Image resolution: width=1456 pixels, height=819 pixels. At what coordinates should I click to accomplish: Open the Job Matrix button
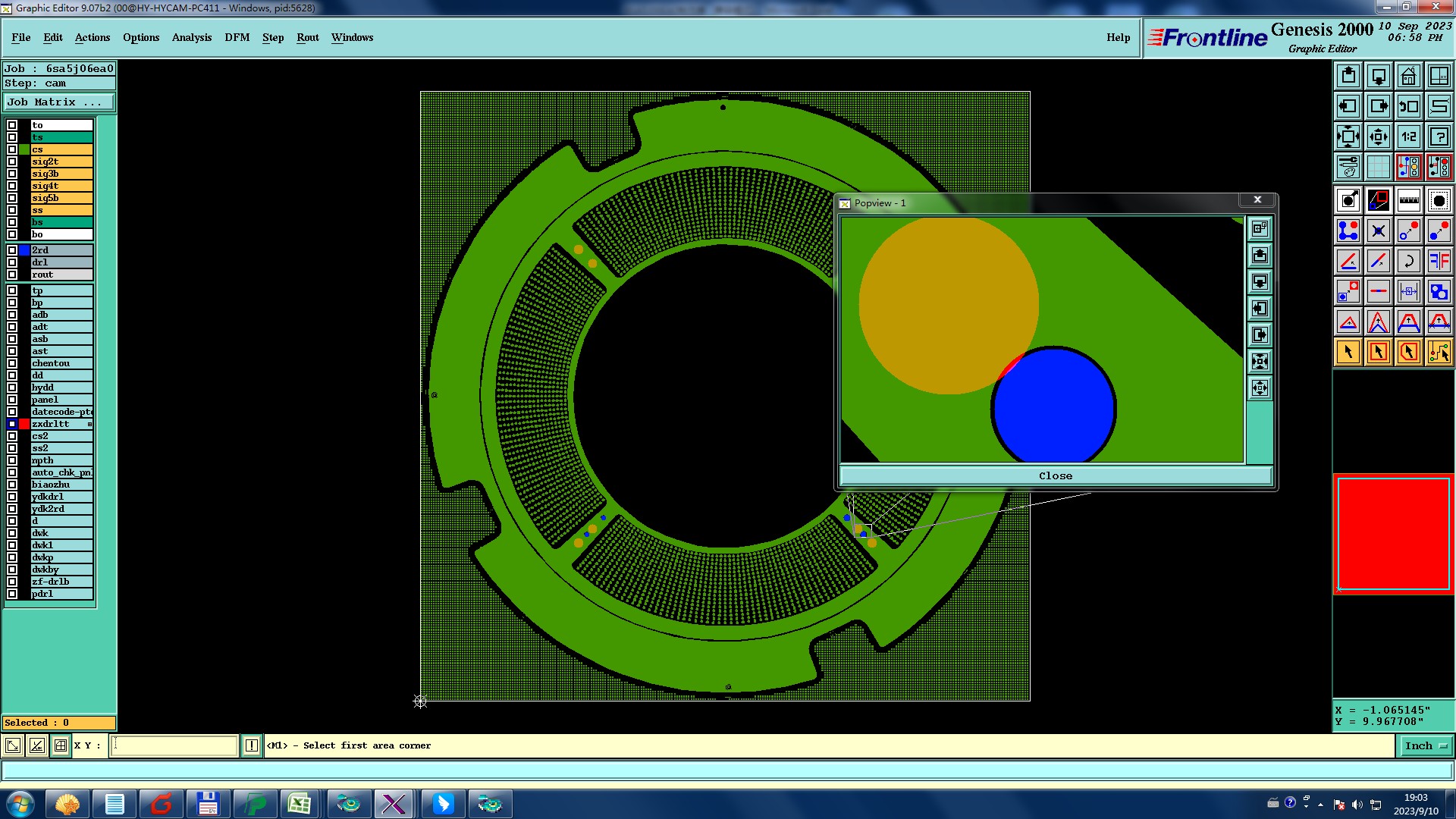59,102
